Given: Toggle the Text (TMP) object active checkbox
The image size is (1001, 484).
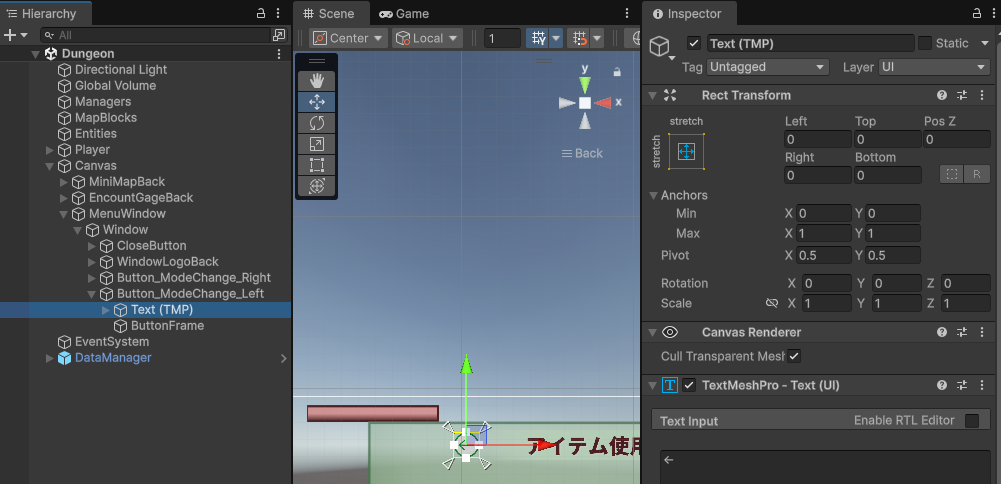Looking at the screenshot, I should (694, 44).
